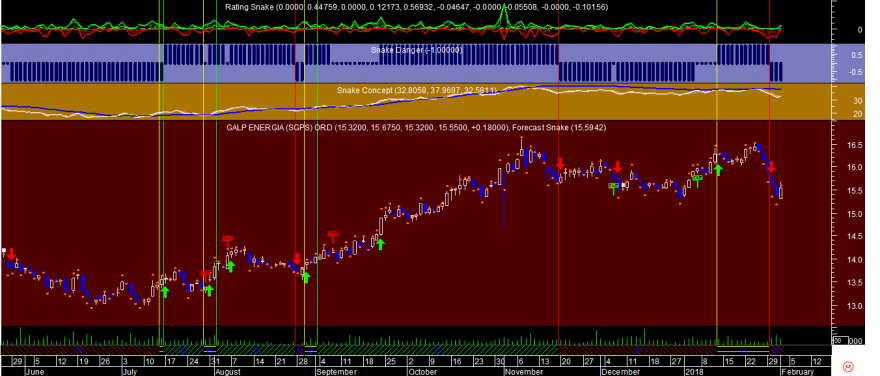Viewport: 880px width, 376px height.
Task: Click the red circled M icon
Action: [849, 368]
